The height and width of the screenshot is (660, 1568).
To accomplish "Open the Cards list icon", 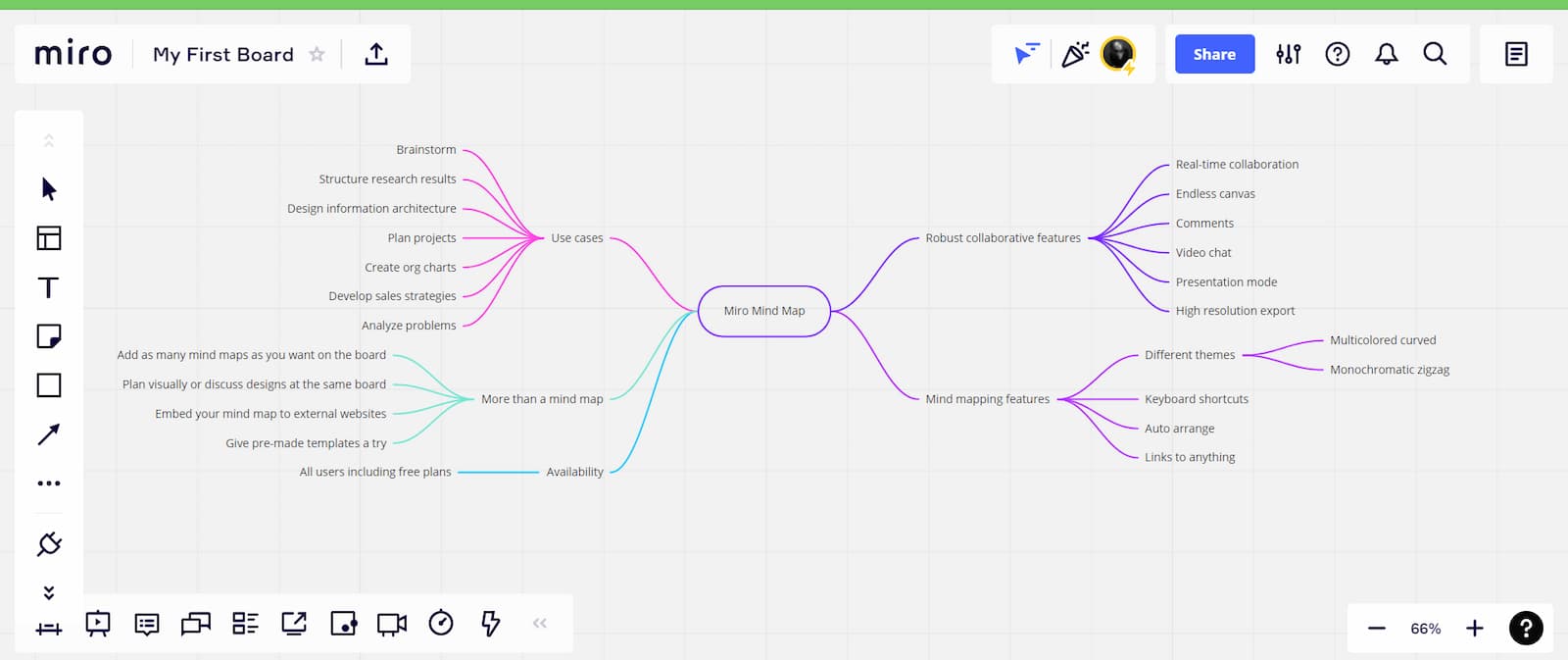I will [x=245, y=624].
